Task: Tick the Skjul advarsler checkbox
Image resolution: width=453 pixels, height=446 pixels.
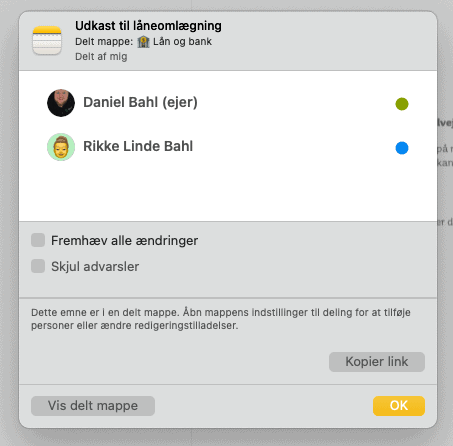Action: [38, 266]
